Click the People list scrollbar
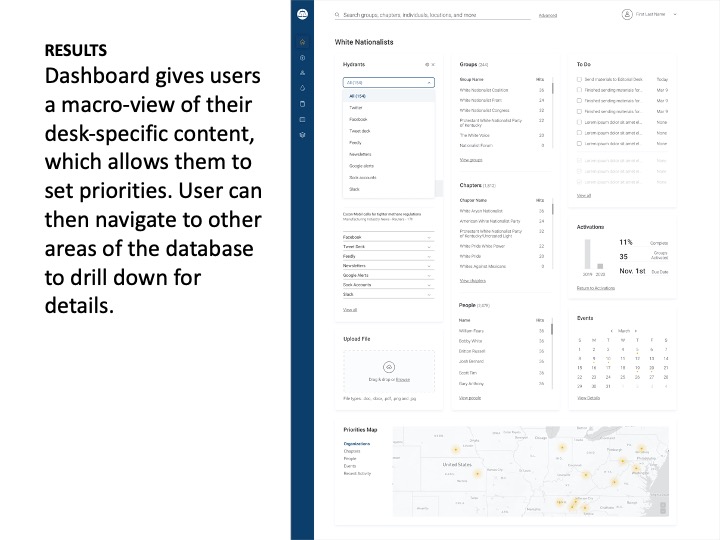Image resolution: width=720 pixels, height=540 pixels. 552,329
